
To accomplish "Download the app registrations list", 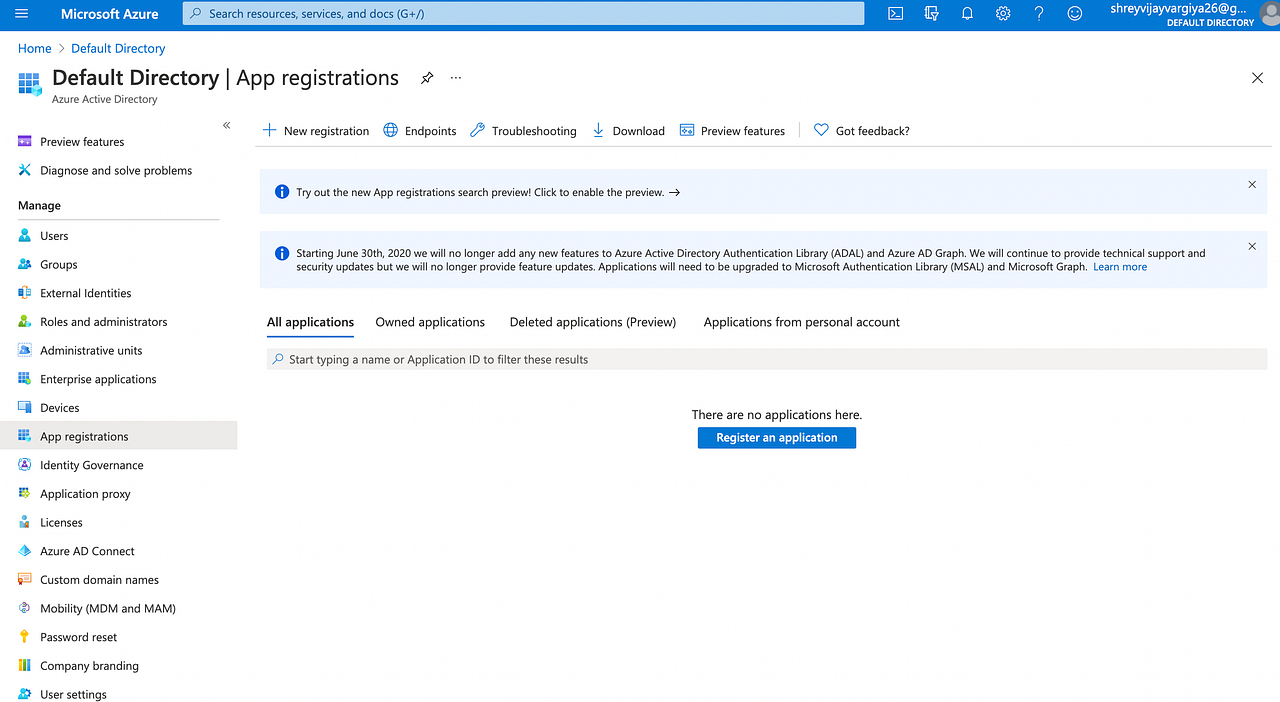I will coord(628,130).
